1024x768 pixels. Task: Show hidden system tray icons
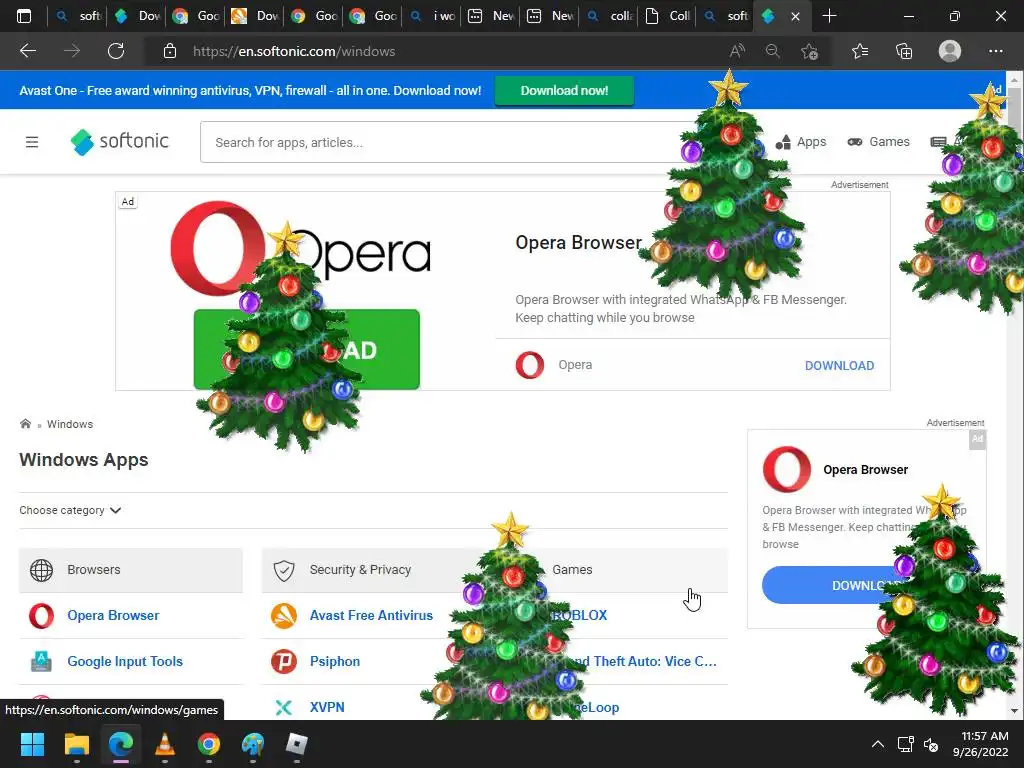878,744
